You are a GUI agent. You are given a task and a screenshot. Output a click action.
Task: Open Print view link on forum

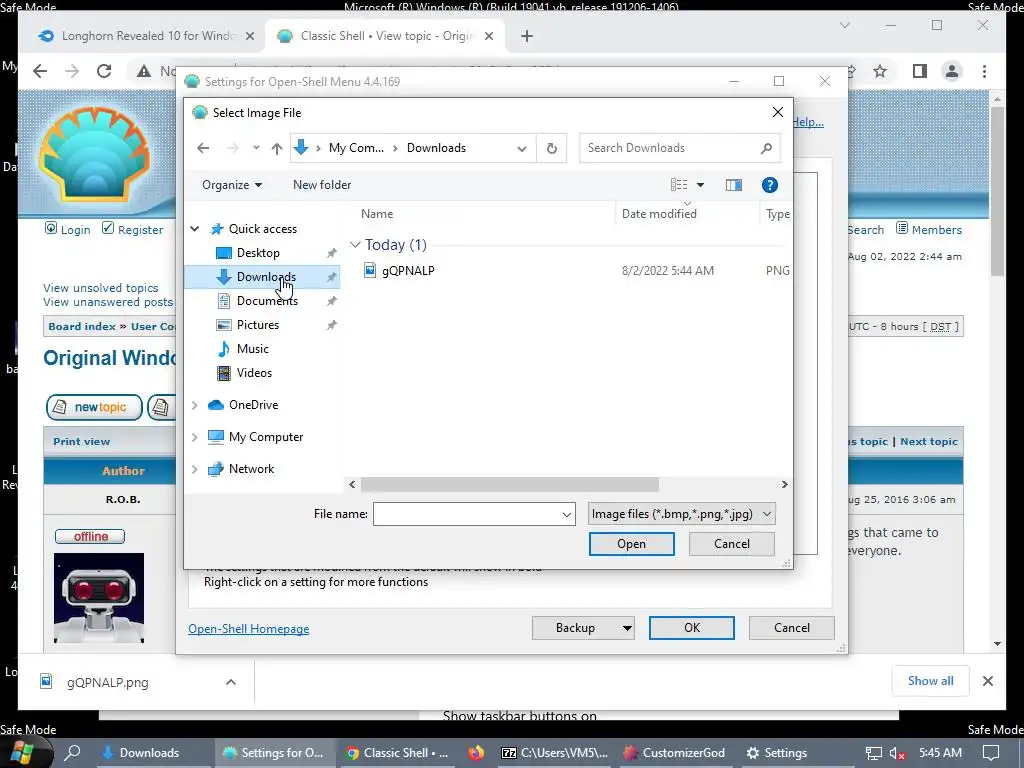pos(82,441)
